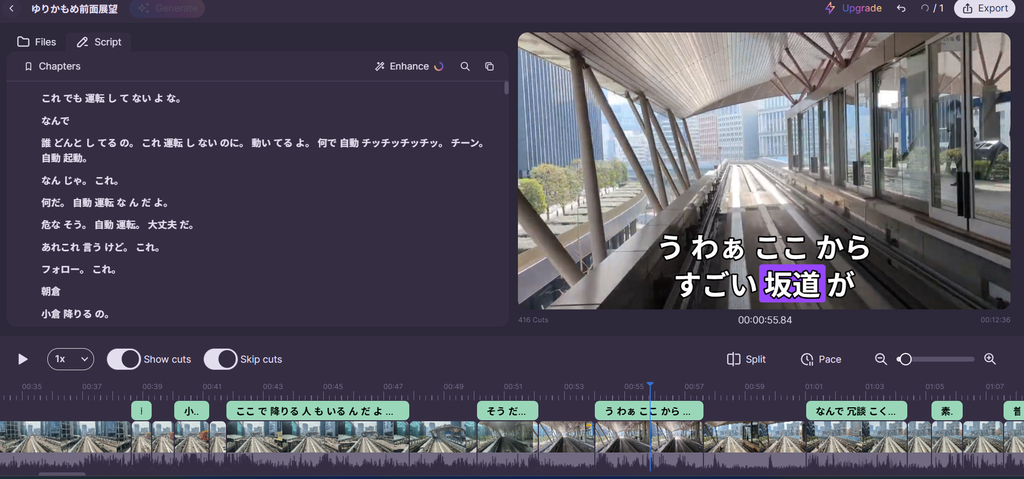Open the 1x playback speed dropdown
The image size is (1024, 479).
tap(71, 359)
